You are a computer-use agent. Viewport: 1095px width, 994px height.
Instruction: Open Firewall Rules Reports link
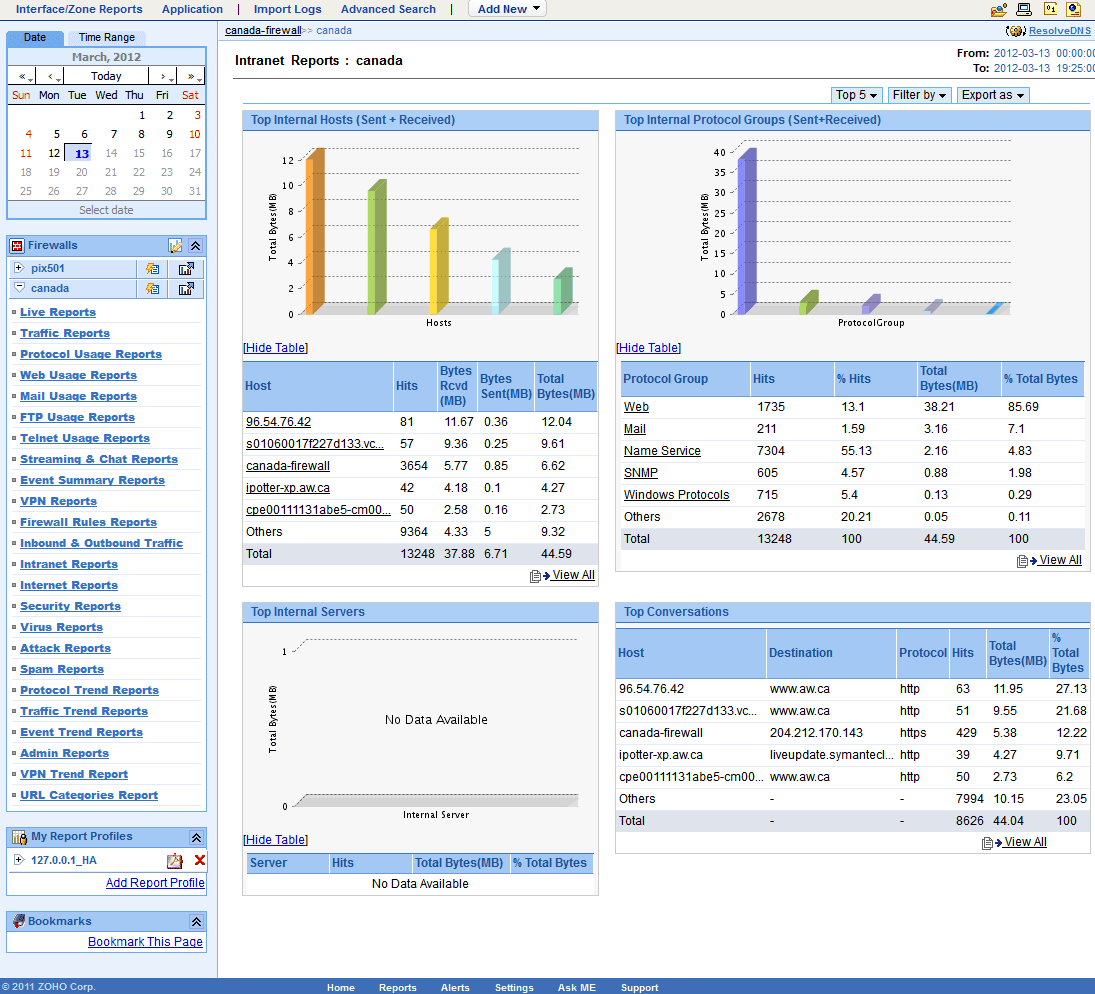[88, 522]
